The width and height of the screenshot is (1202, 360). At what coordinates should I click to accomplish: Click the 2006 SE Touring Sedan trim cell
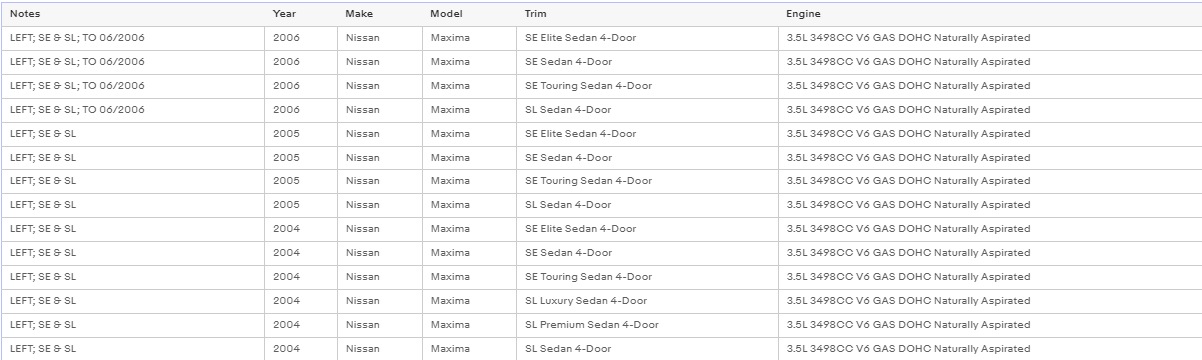point(647,86)
